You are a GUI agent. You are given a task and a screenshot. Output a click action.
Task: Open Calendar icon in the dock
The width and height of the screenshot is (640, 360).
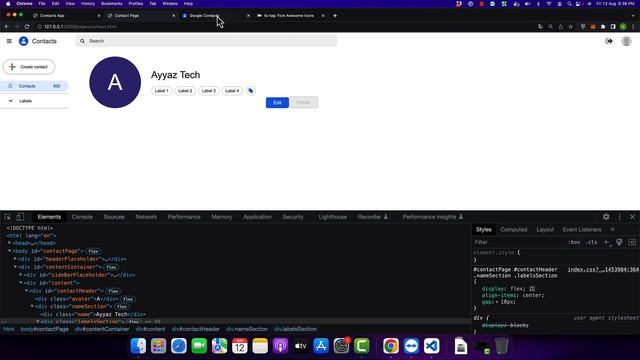click(x=240, y=346)
